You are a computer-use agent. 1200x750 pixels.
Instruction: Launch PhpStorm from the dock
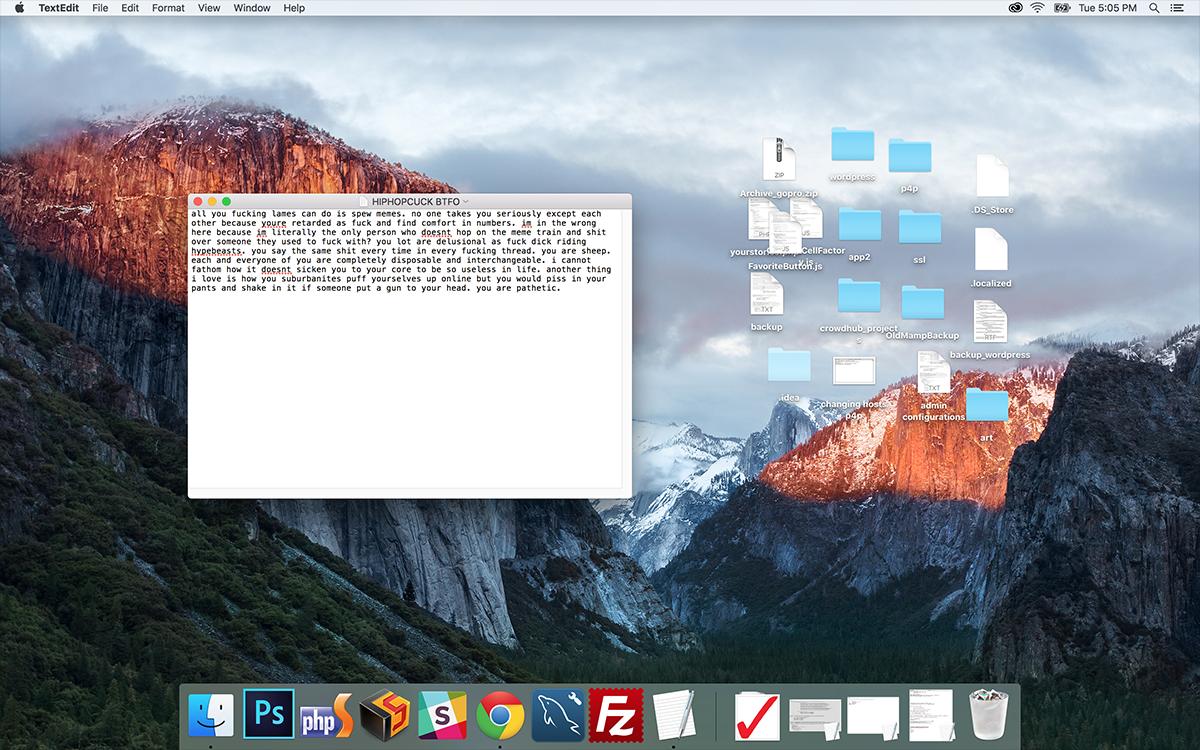point(327,714)
